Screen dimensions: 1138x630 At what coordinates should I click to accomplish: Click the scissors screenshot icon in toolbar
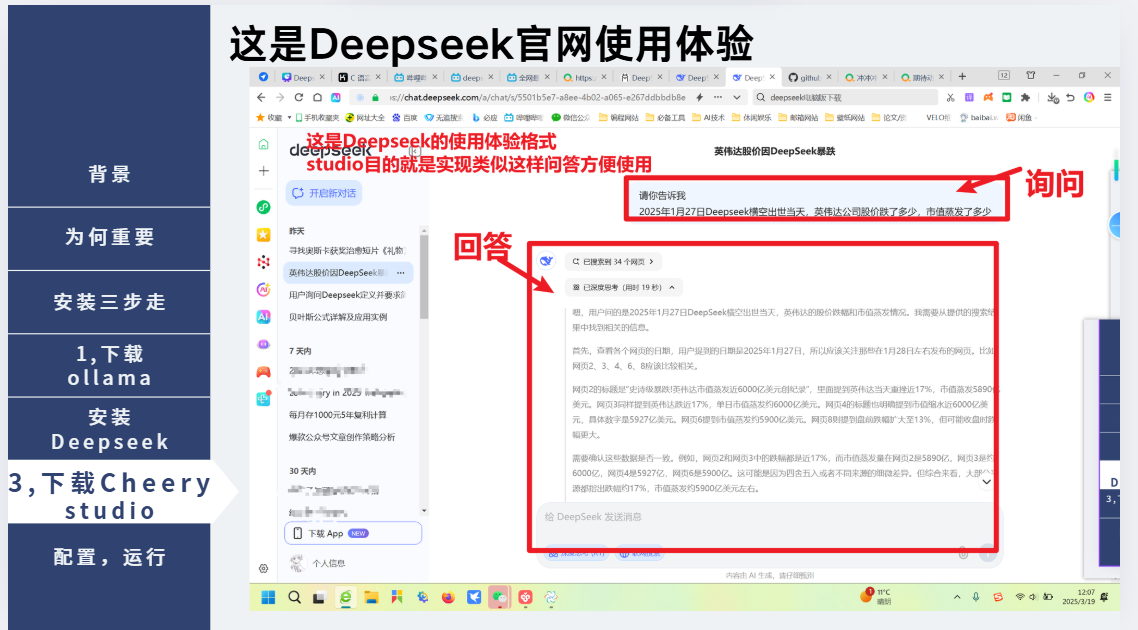point(950,97)
